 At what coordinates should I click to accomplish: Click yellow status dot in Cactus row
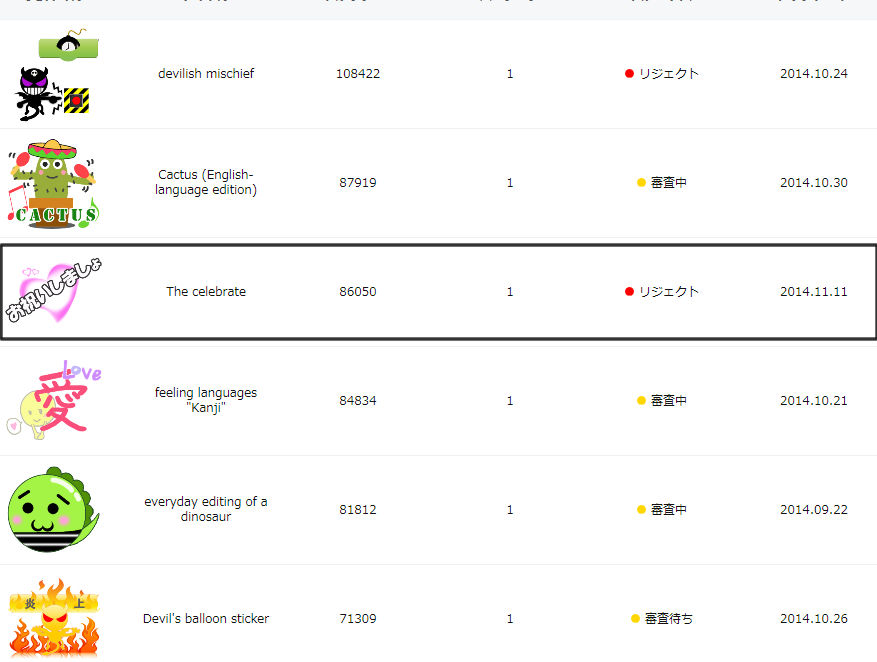click(x=641, y=183)
